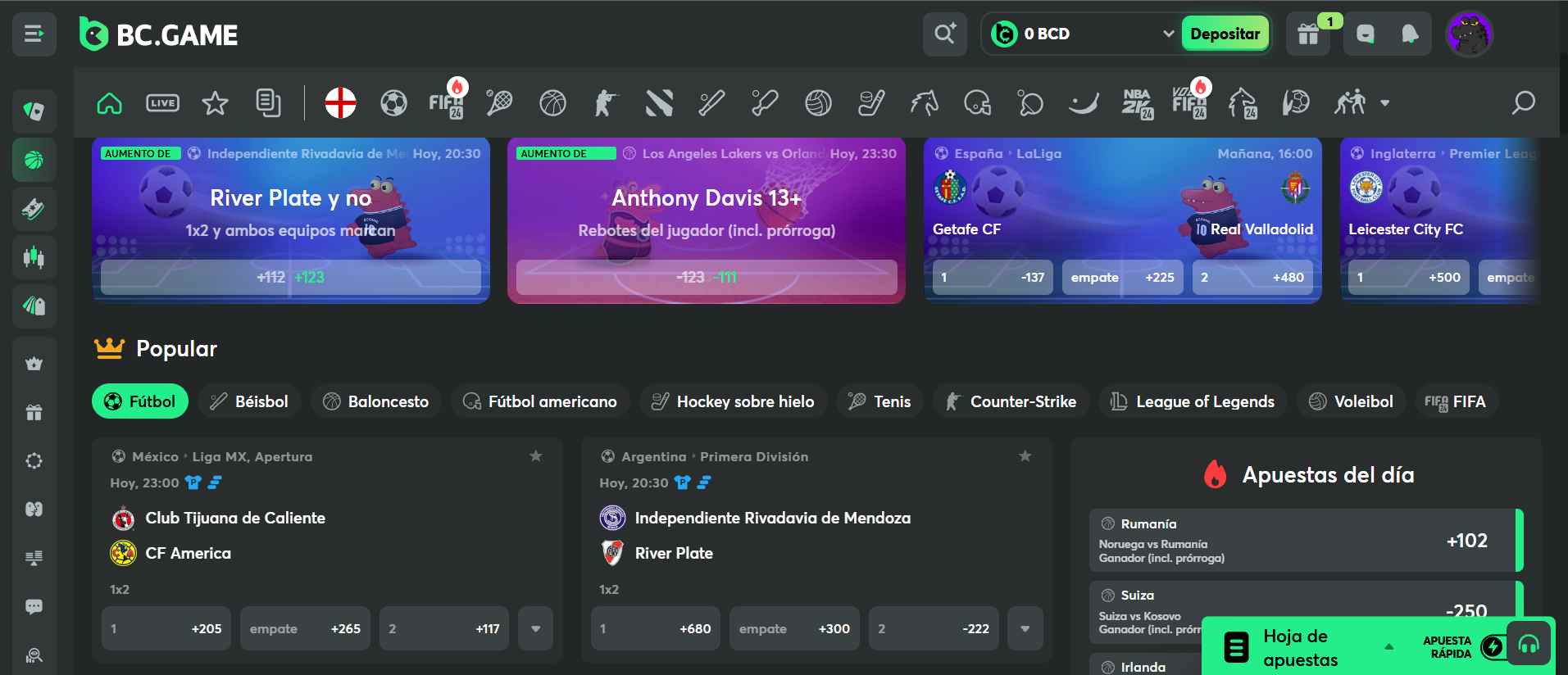The width and height of the screenshot is (1568, 675).
Task: Expand the BCD currency dropdown
Action: [1168, 34]
